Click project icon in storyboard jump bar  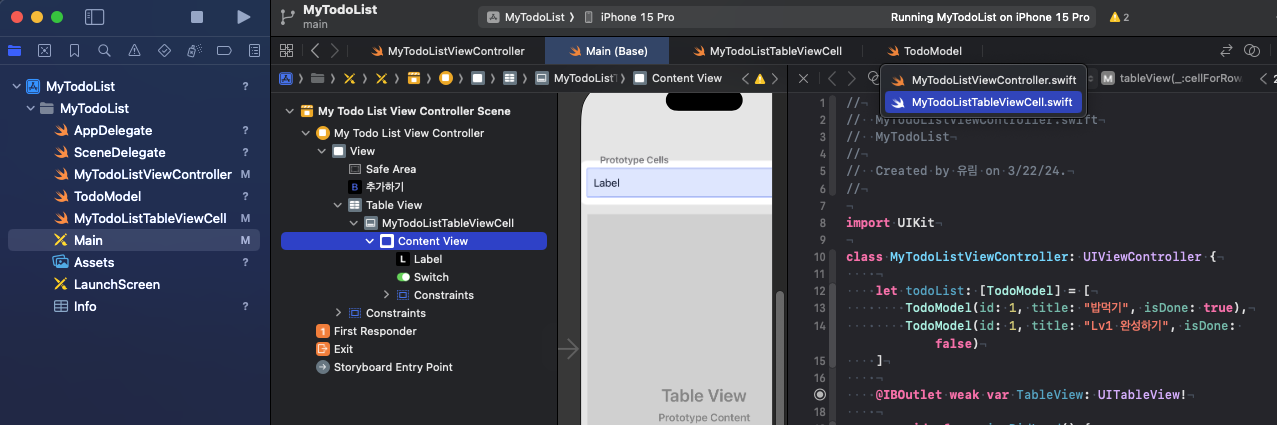(x=285, y=78)
